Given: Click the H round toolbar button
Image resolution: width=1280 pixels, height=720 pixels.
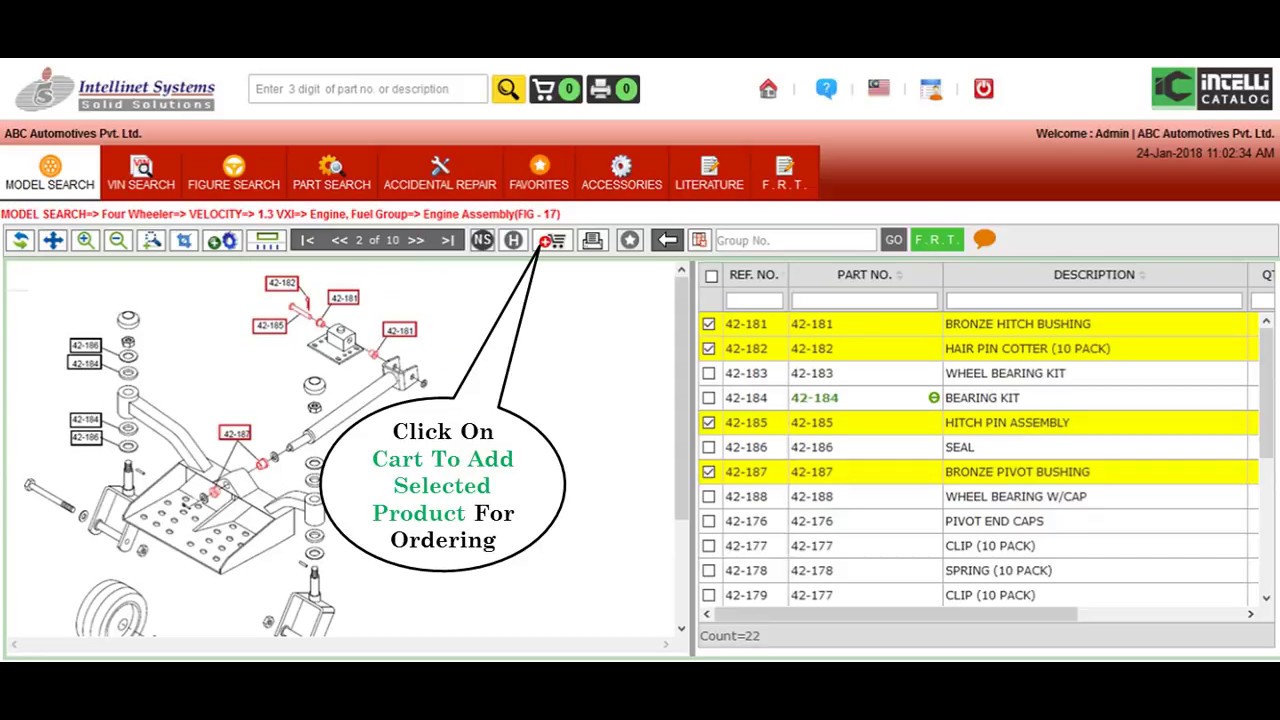Looking at the screenshot, I should click(513, 240).
